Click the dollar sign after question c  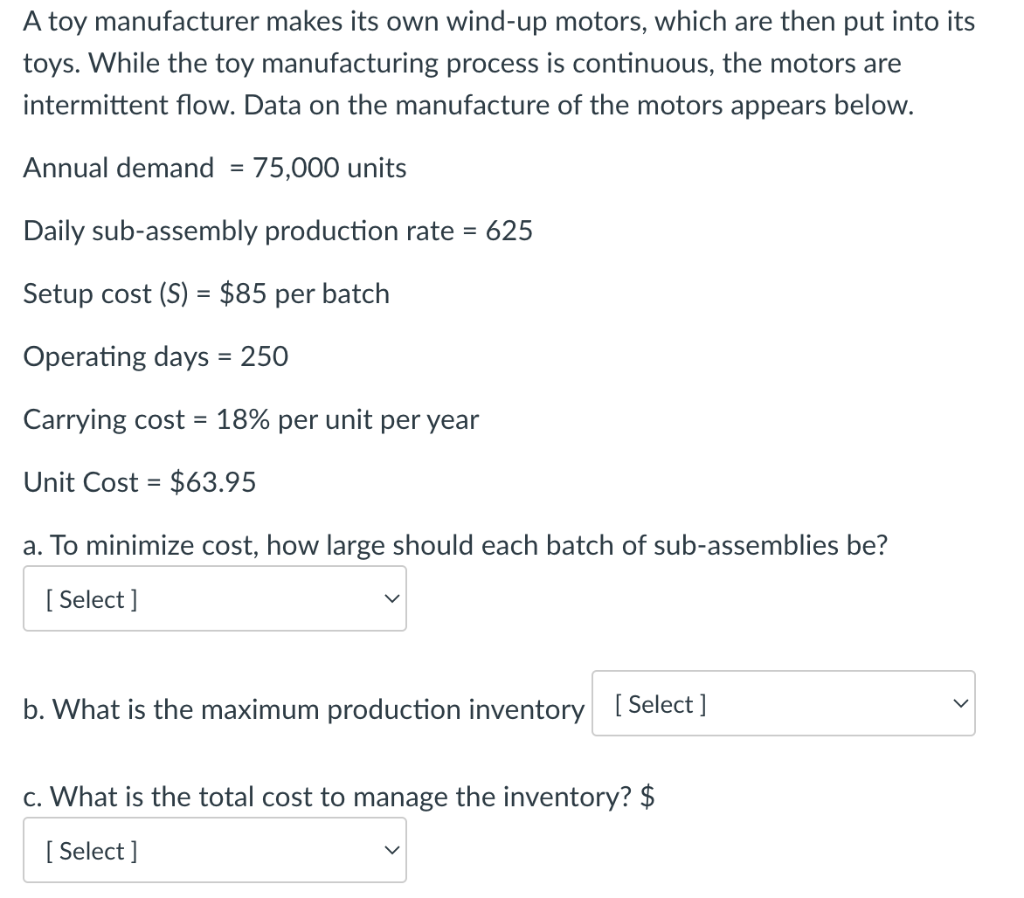(x=647, y=798)
